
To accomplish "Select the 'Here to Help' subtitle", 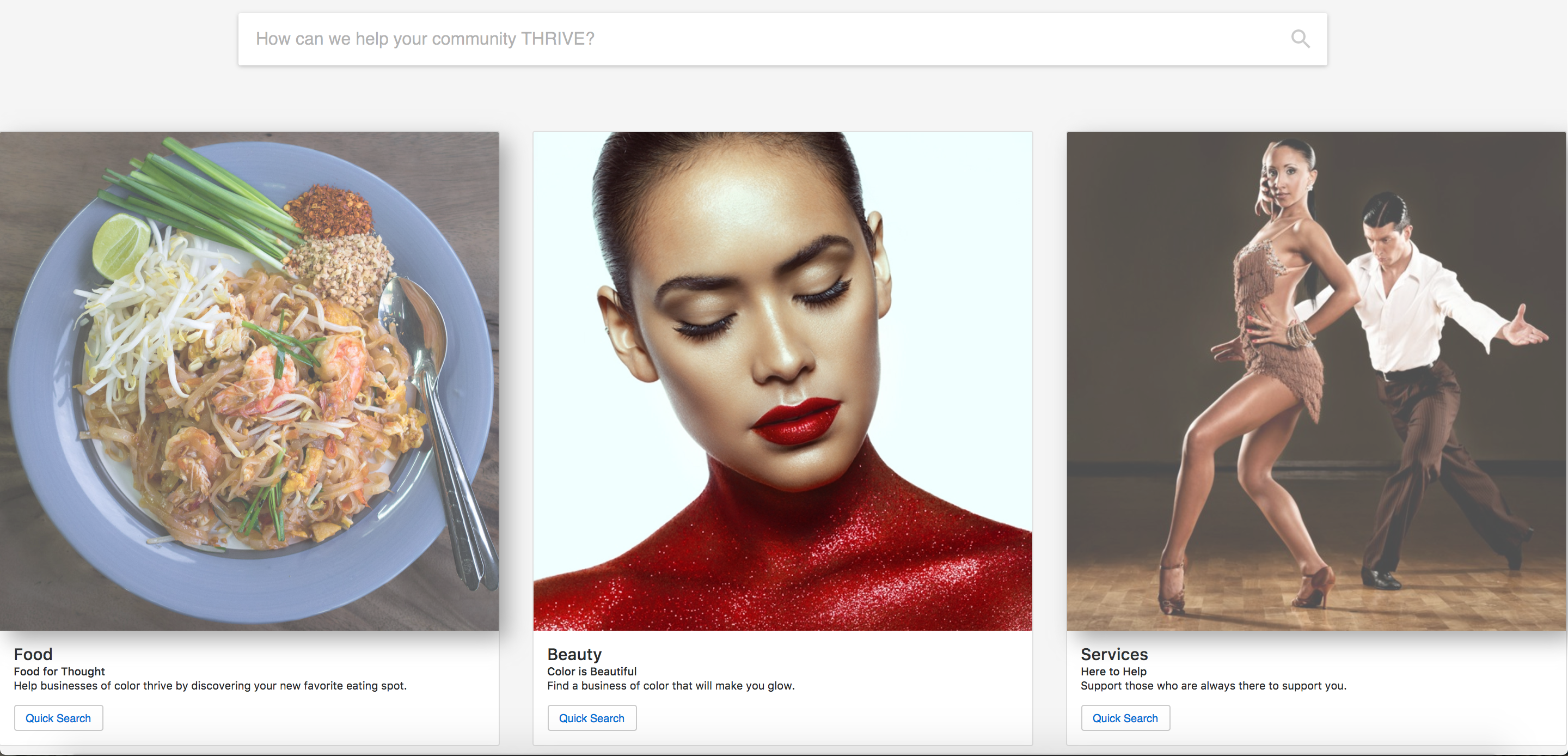I will pos(1113,672).
